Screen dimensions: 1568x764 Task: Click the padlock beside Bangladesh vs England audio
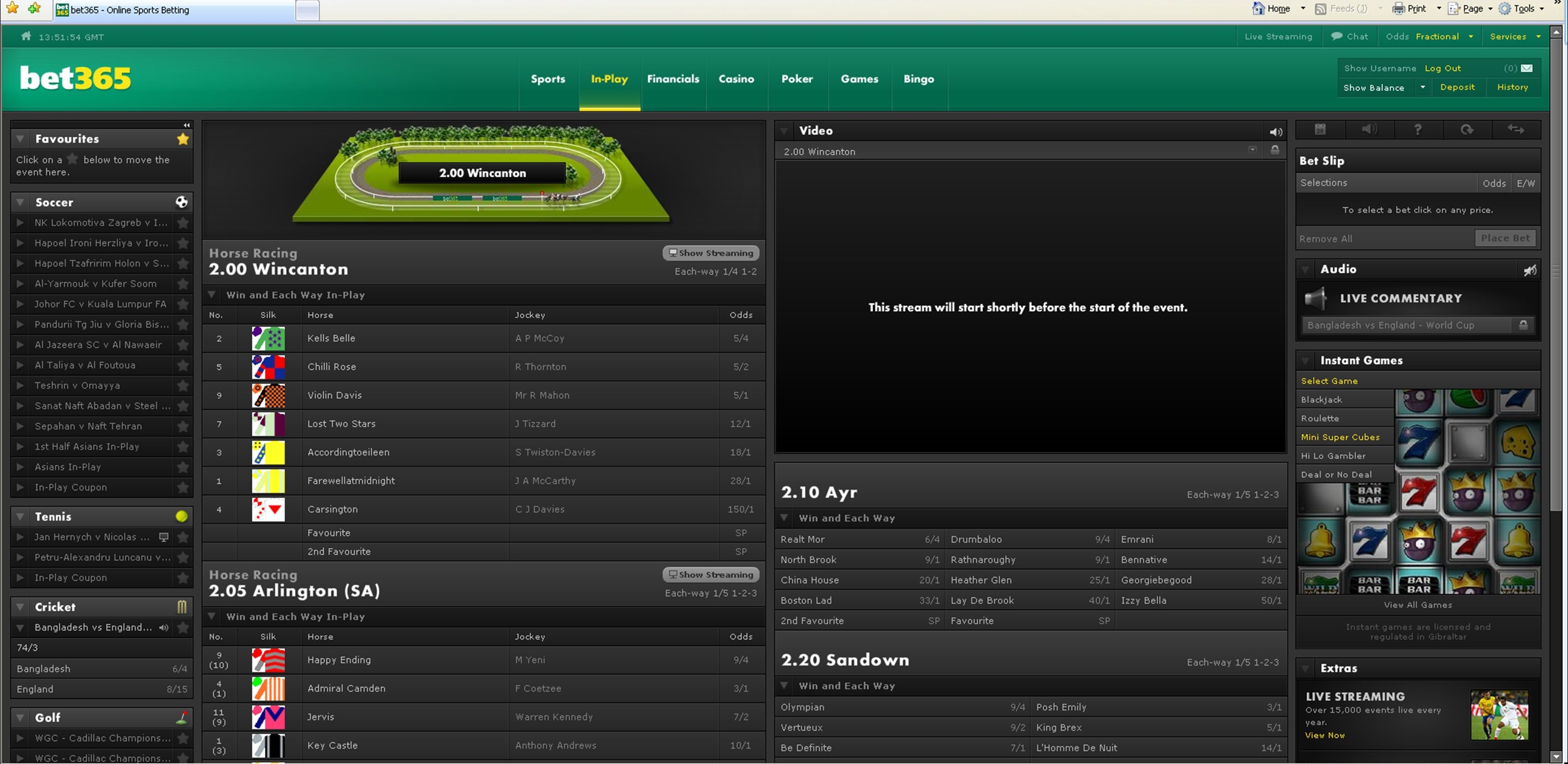point(1523,325)
